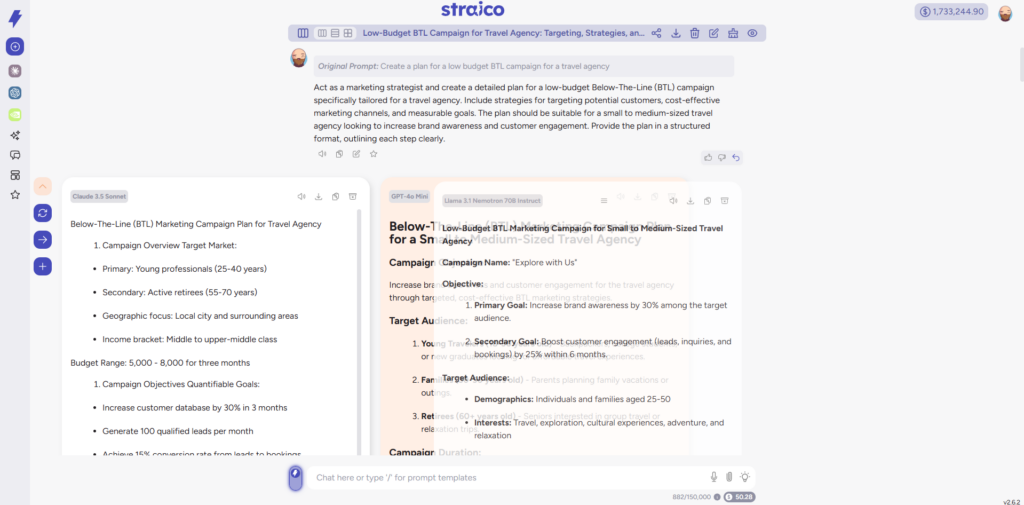Click the Llama 3.1 Nemotron 70B Instruct label
Viewport: 1024px width, 505px height.
point(492,201)
